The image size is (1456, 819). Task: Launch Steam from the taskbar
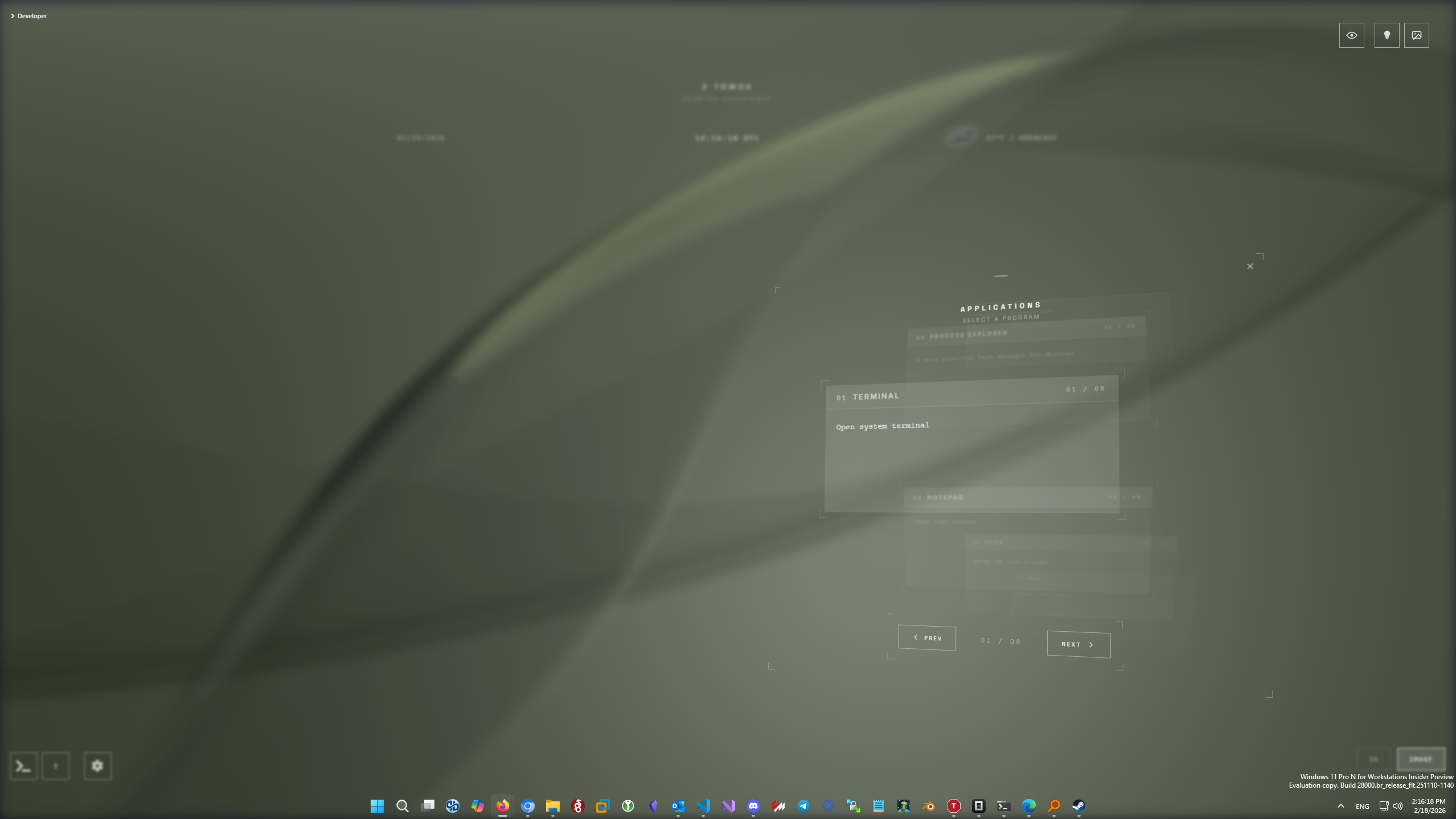(1078, 806)
